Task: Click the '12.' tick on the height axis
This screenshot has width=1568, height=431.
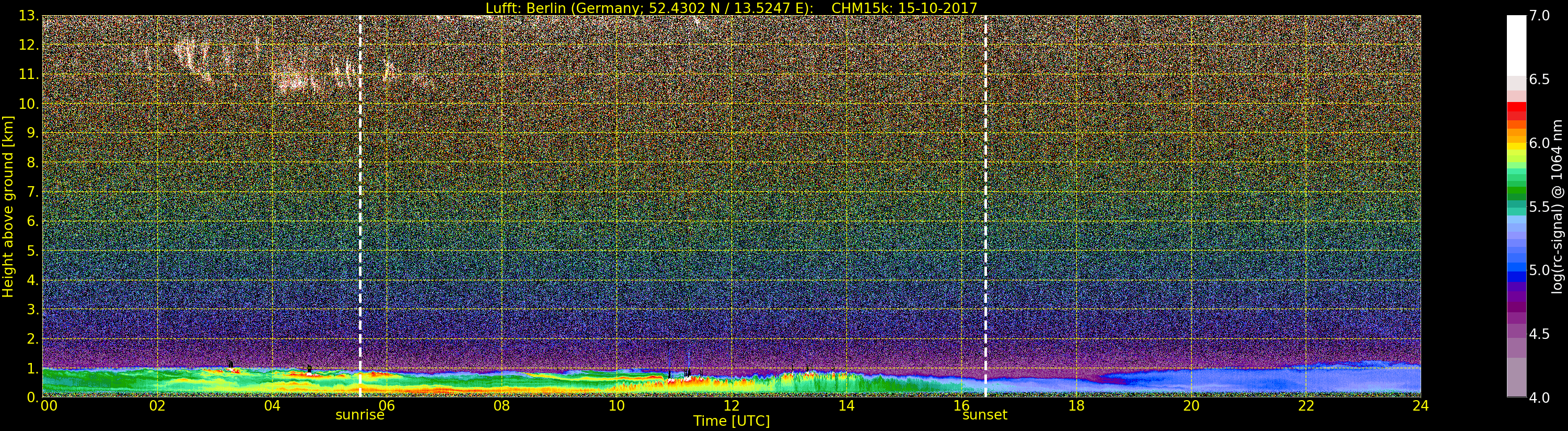Action: (x=29, y=45)
